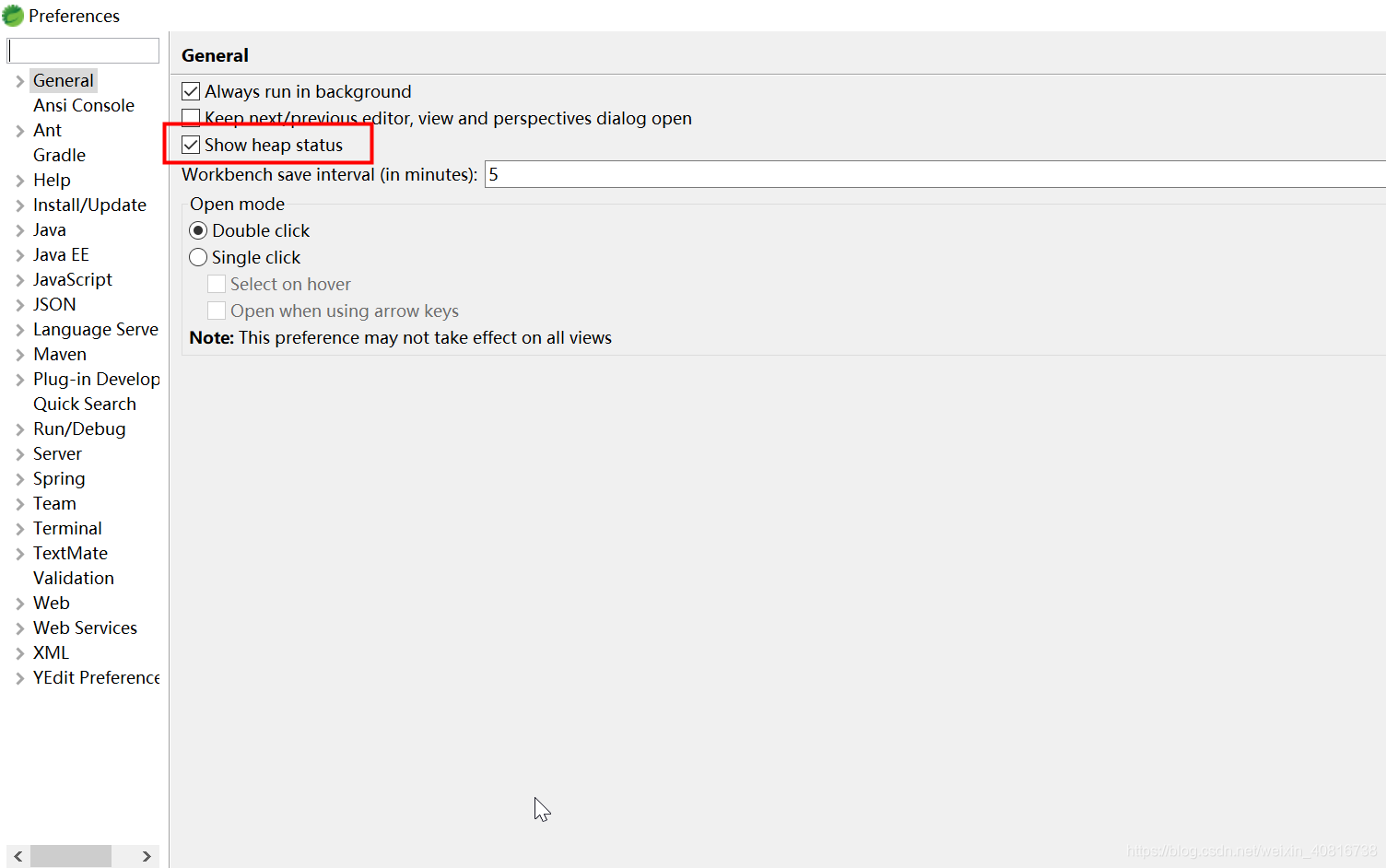
Task: Select the Server preferences entry
Action: (57, 453)
